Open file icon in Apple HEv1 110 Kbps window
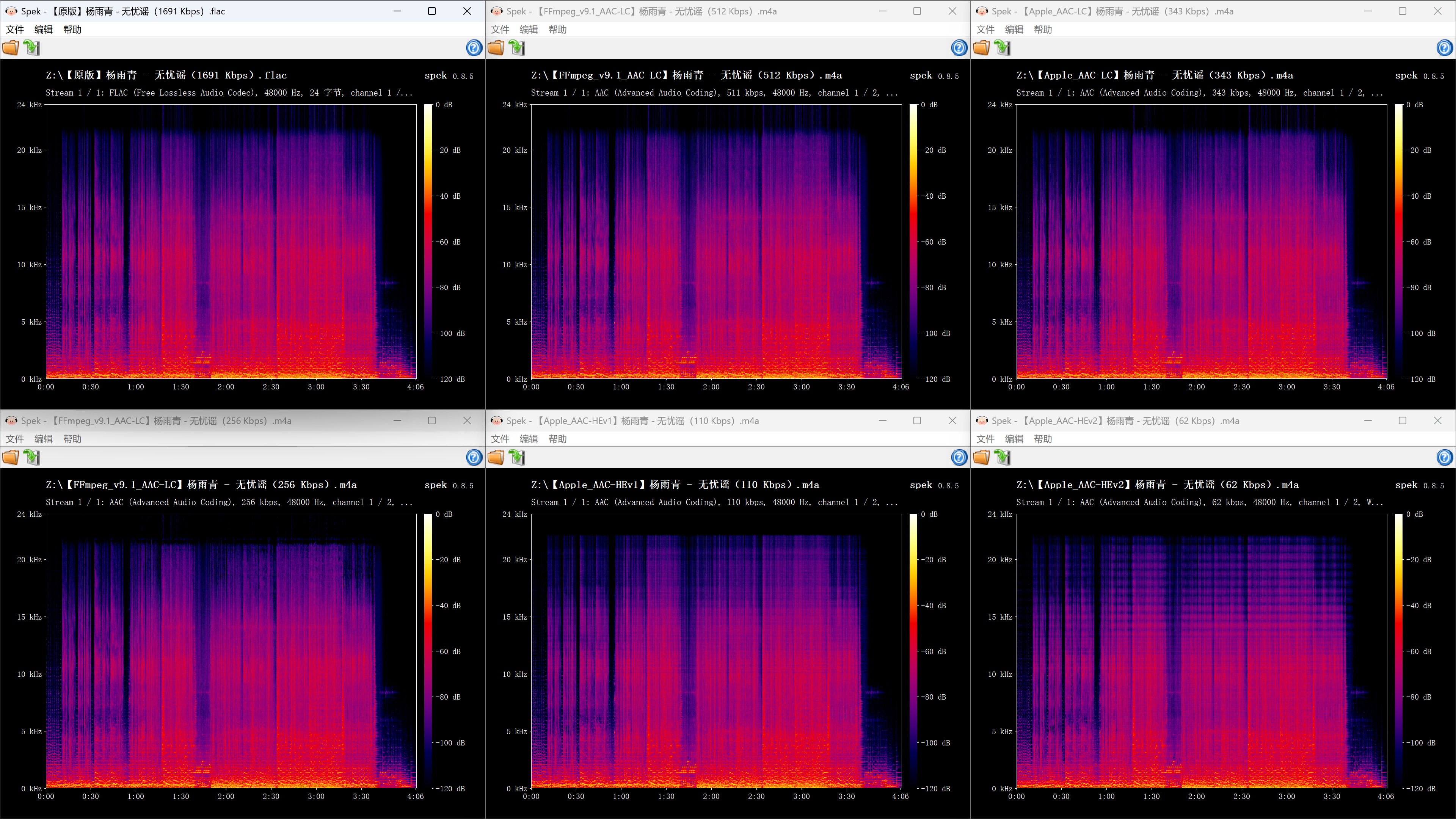The height and width of the screenshot is (819, 1456). (496, 457)
